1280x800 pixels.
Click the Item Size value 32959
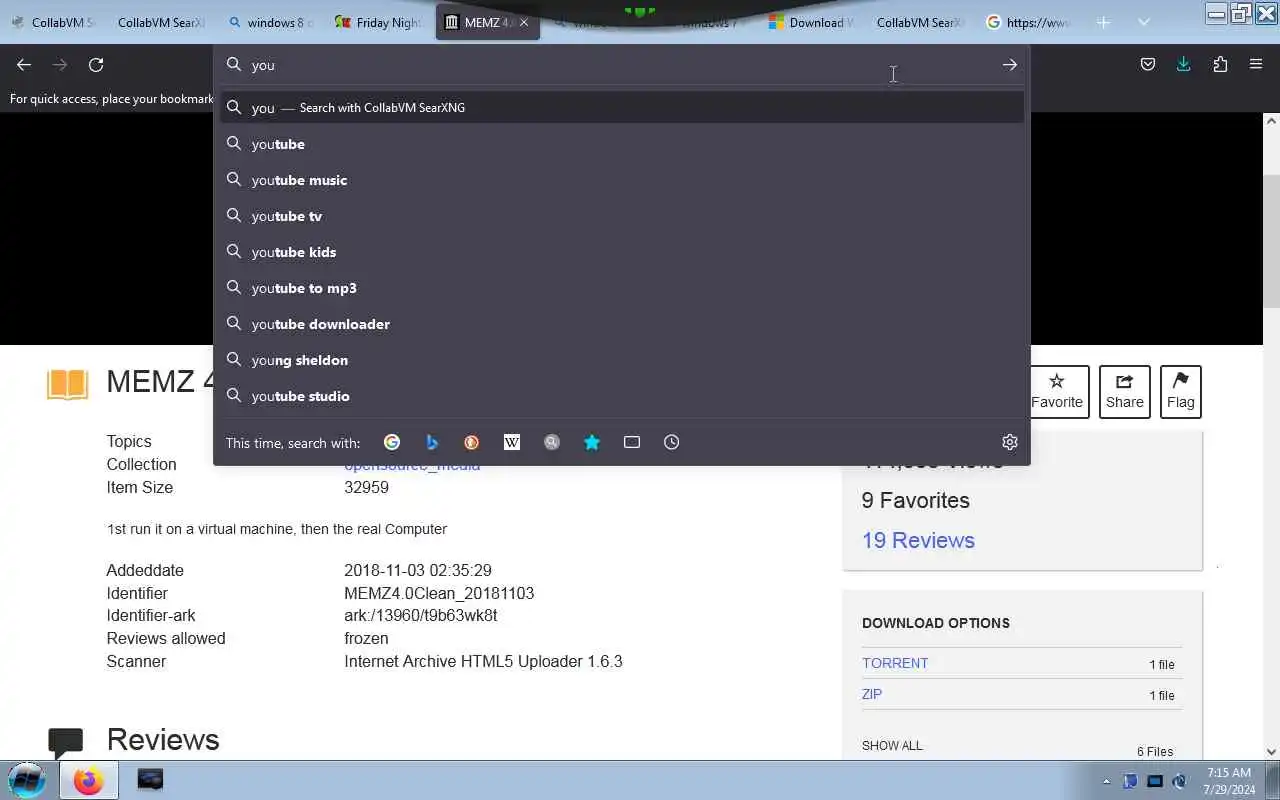(366, 488)
